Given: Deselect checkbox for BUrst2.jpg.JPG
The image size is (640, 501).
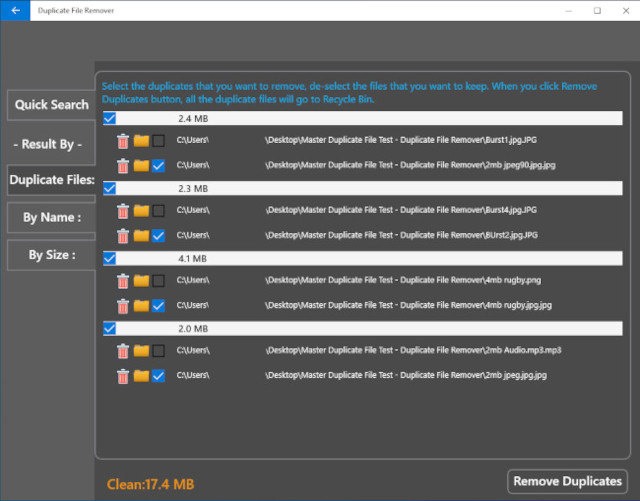Looking at the screenshot, I should coord(158,236).
